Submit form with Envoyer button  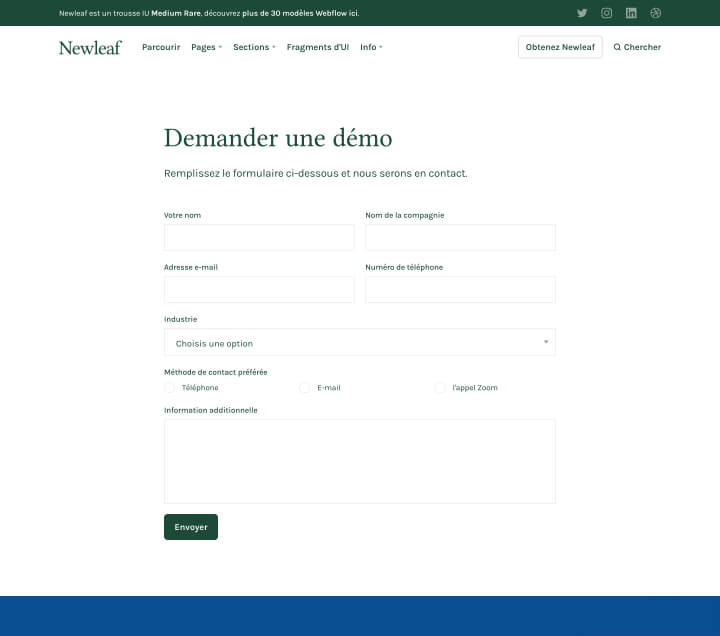pyautogui.click(x=191, y=527)
